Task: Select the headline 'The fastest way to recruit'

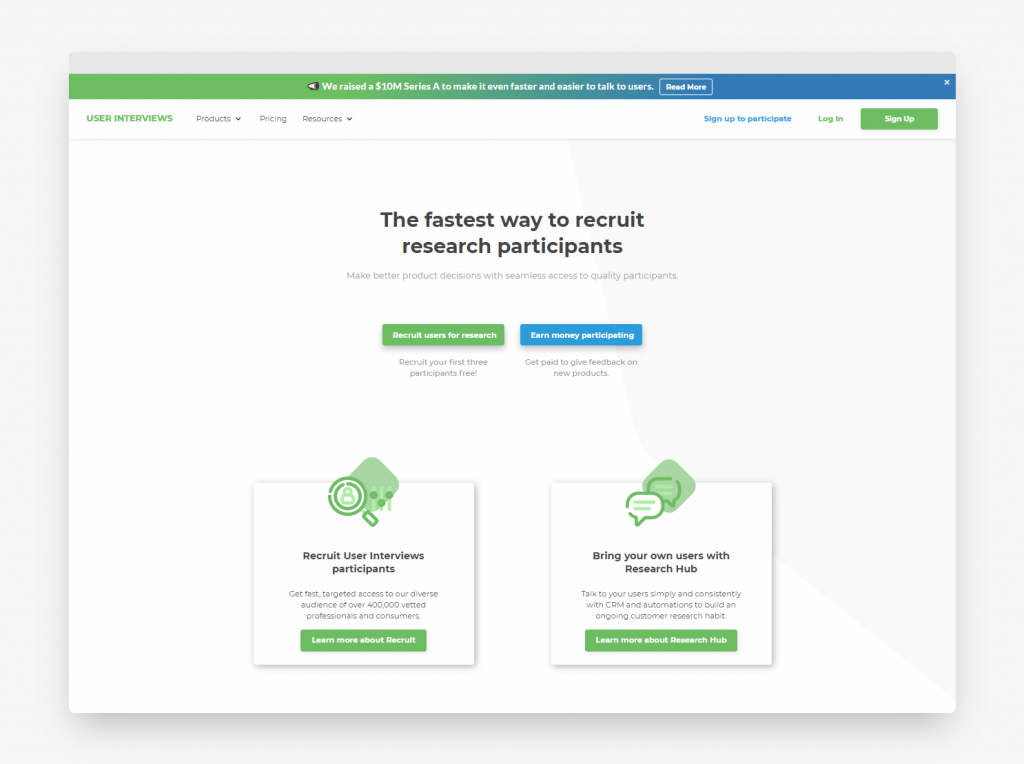Action: (x=512, y=220)
